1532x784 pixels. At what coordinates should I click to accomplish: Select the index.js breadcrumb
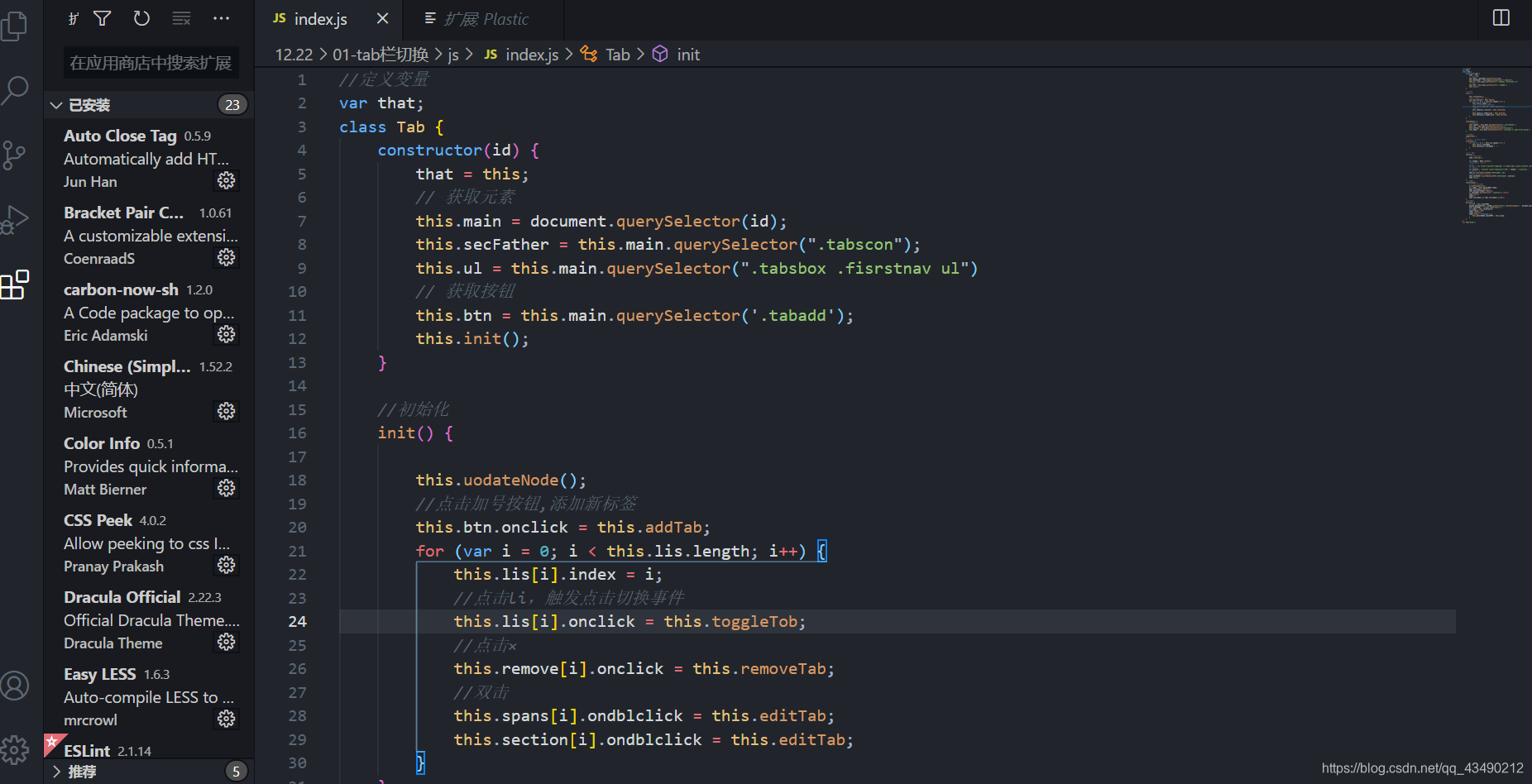(522, 55)
